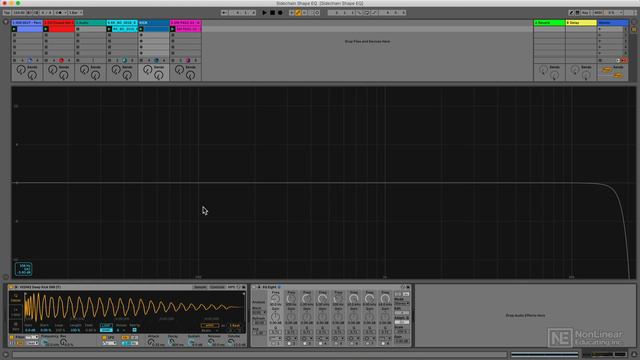Select 1-Shot mode in Simpler

tap(16, 312)
